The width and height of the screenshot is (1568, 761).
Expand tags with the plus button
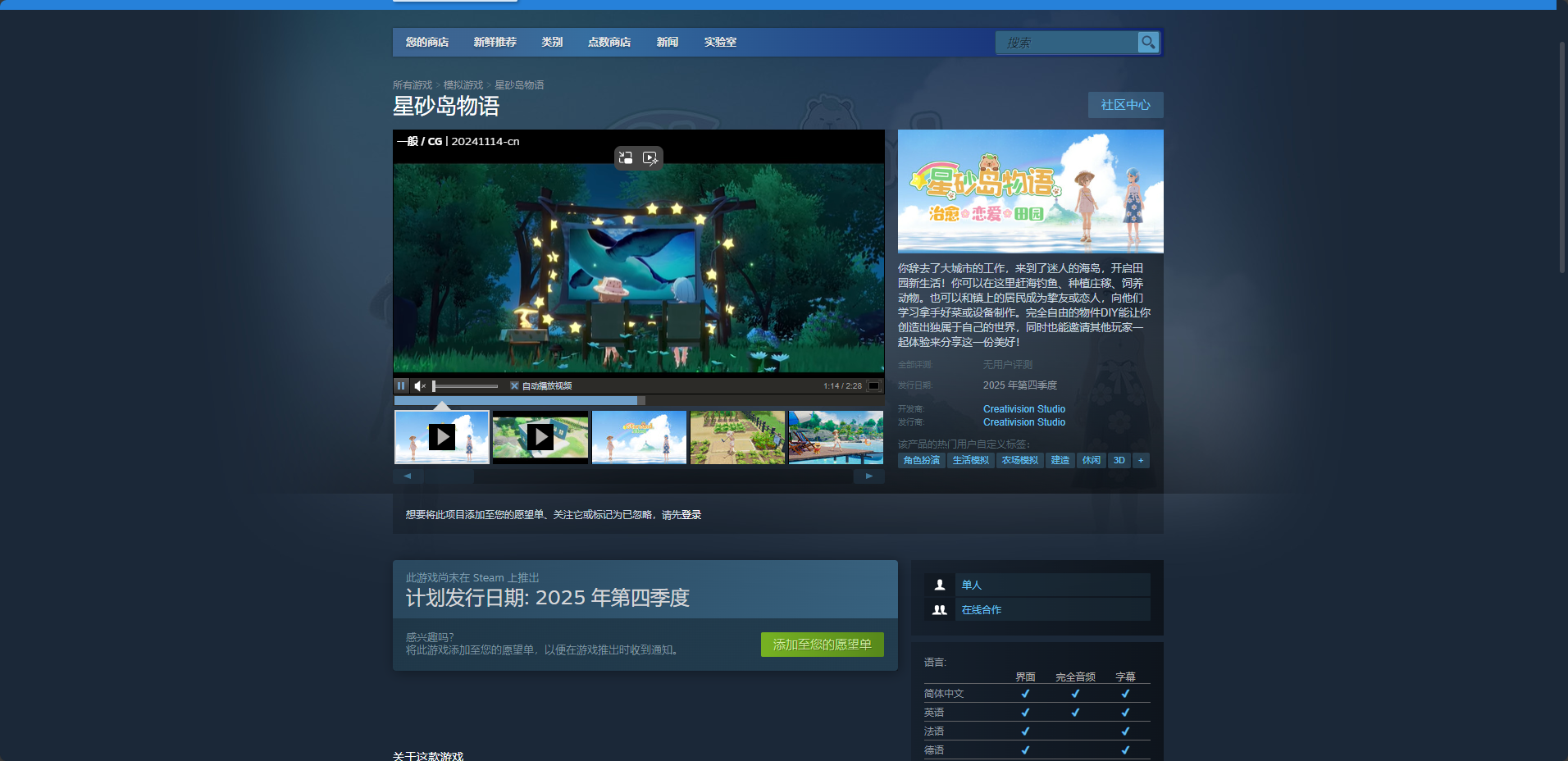click(x=1141, y=460)
